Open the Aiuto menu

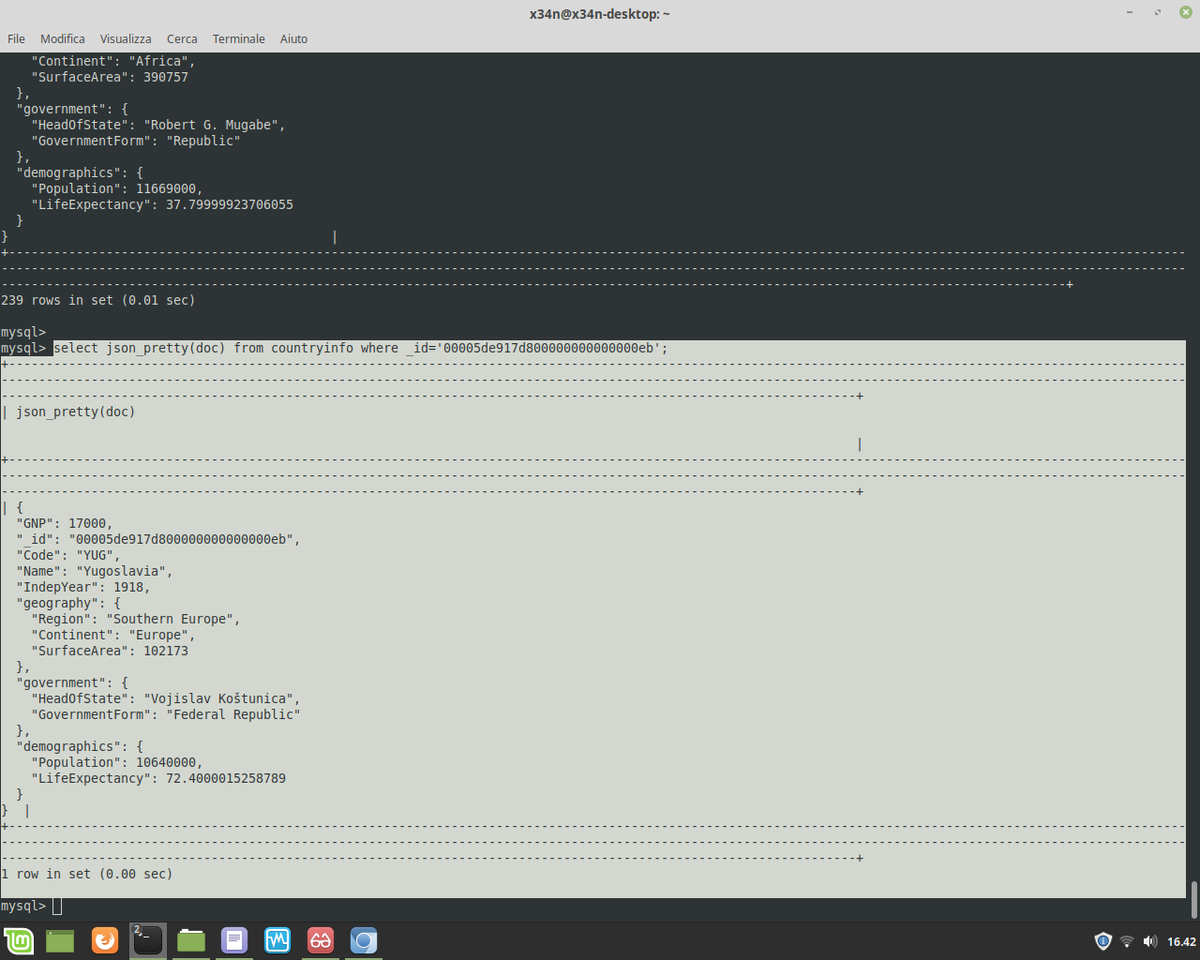pos(294,39)
